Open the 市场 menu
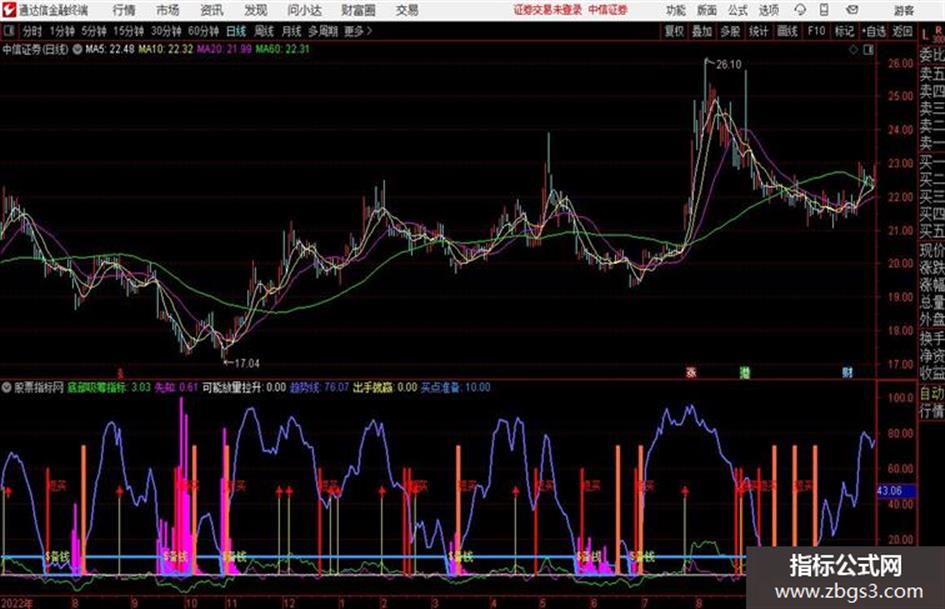Image resolution: width=945 pixels, height=609 pixels. click(168, 10)
